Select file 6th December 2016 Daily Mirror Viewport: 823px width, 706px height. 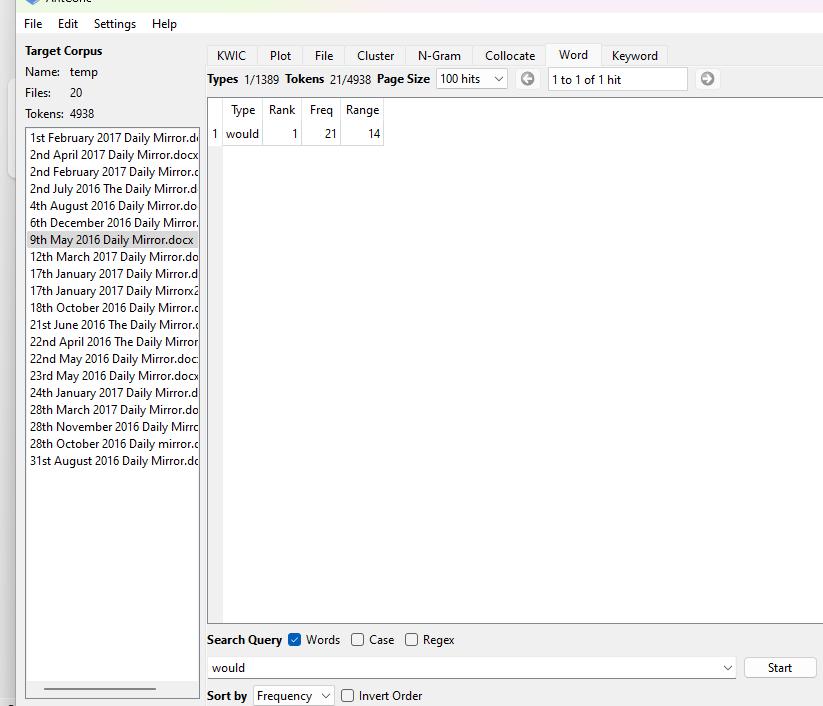tap(112, 223)
